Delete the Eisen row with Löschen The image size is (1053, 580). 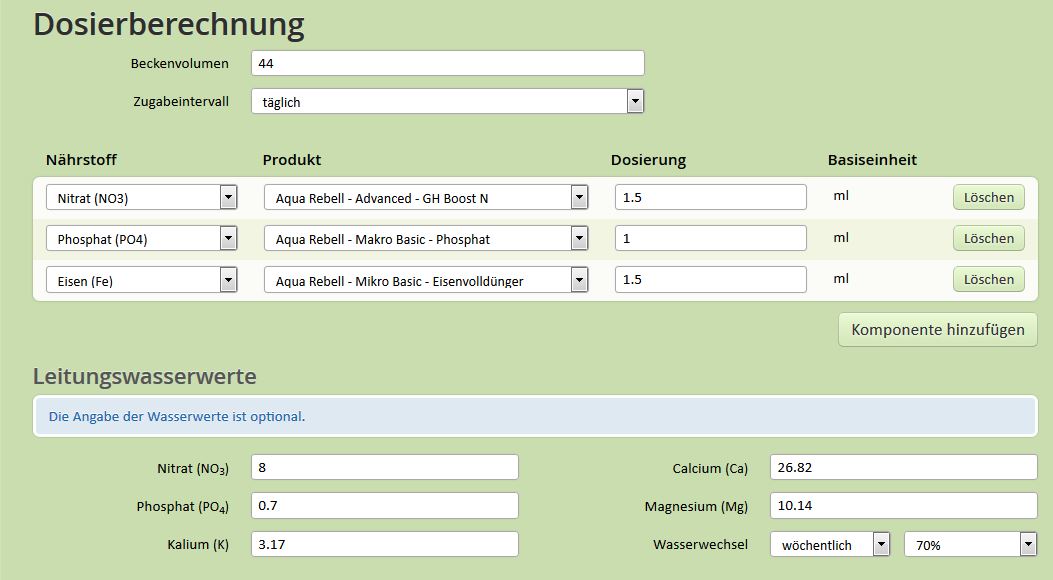tap(989, 279)
